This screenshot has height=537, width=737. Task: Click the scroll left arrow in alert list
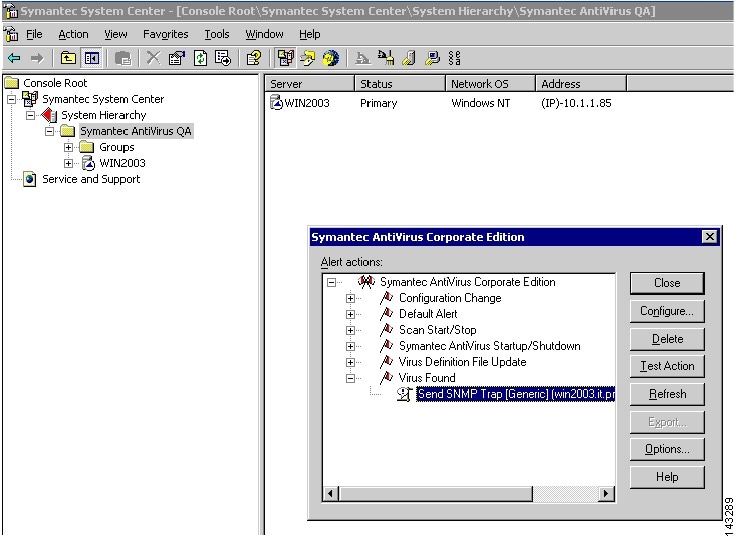(x=330, y=493)
